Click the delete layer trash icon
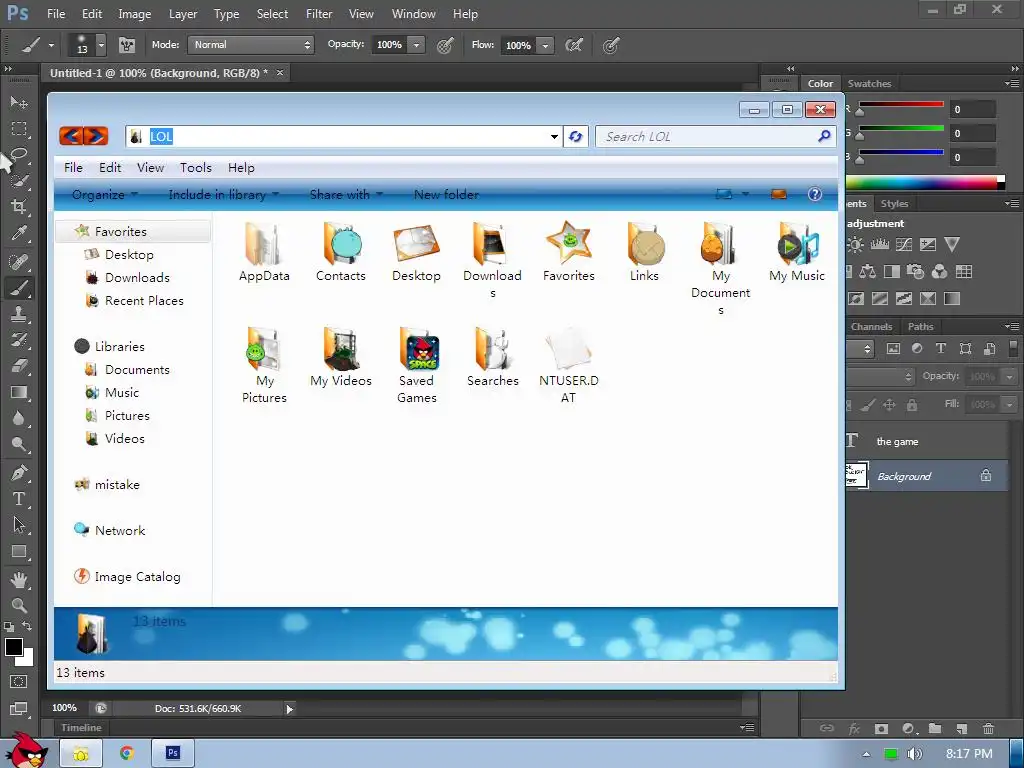Viewport: 1024px width, 768px height. 988,728
